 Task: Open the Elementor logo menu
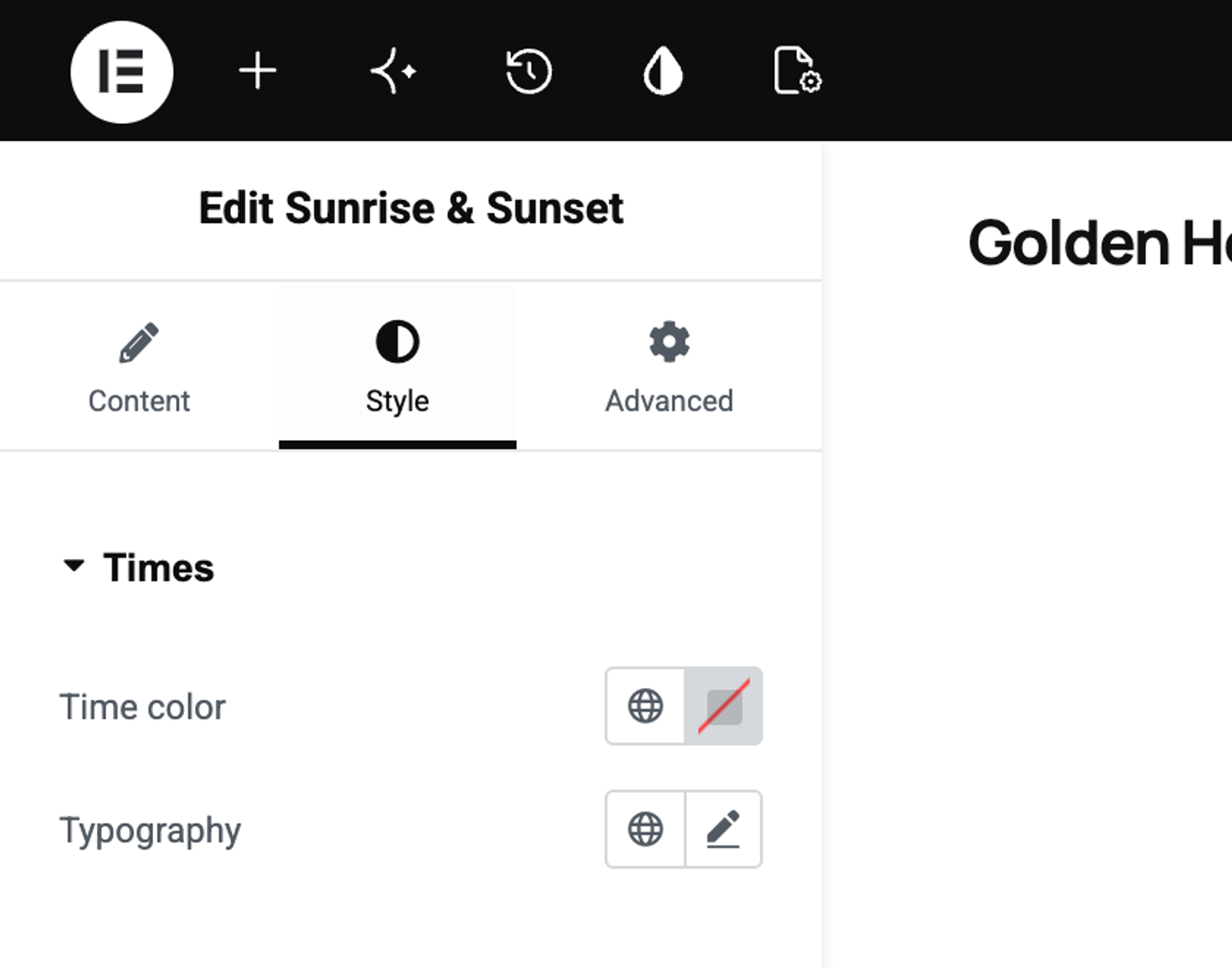click(x=122, y=71)
